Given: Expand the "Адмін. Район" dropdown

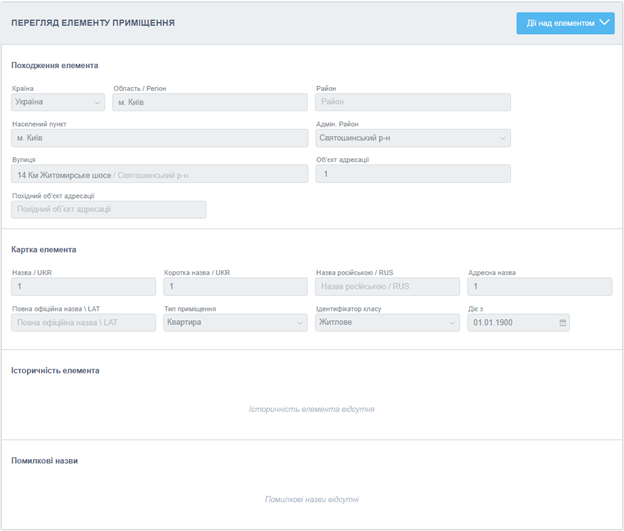Looking at the screenshot, I should click(412, 138).
